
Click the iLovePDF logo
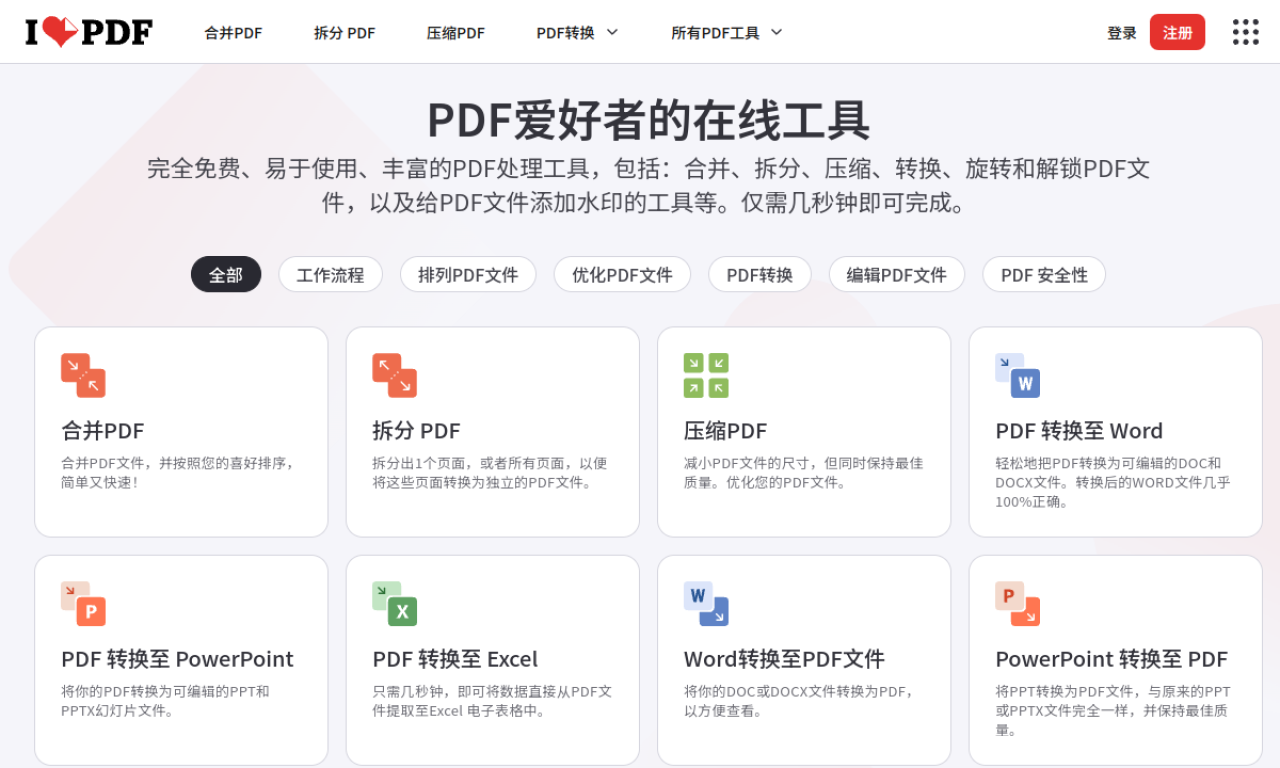tap(89, 32)
